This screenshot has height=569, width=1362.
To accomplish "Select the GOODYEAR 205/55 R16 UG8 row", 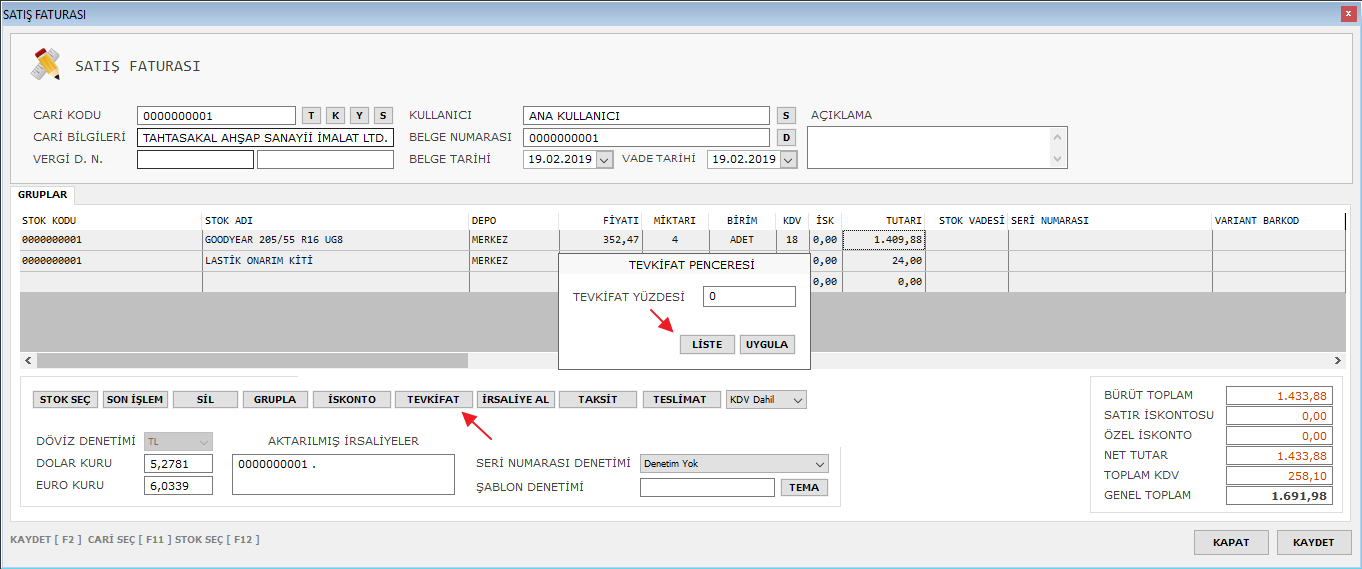I will (x=681, y=240).
